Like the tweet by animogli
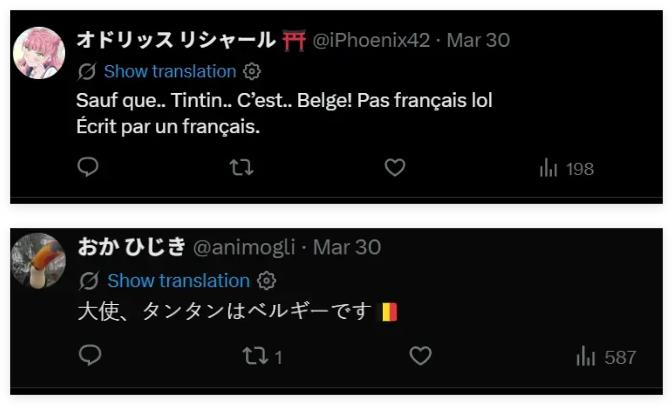The image size is (672, 409). point(421,356)
